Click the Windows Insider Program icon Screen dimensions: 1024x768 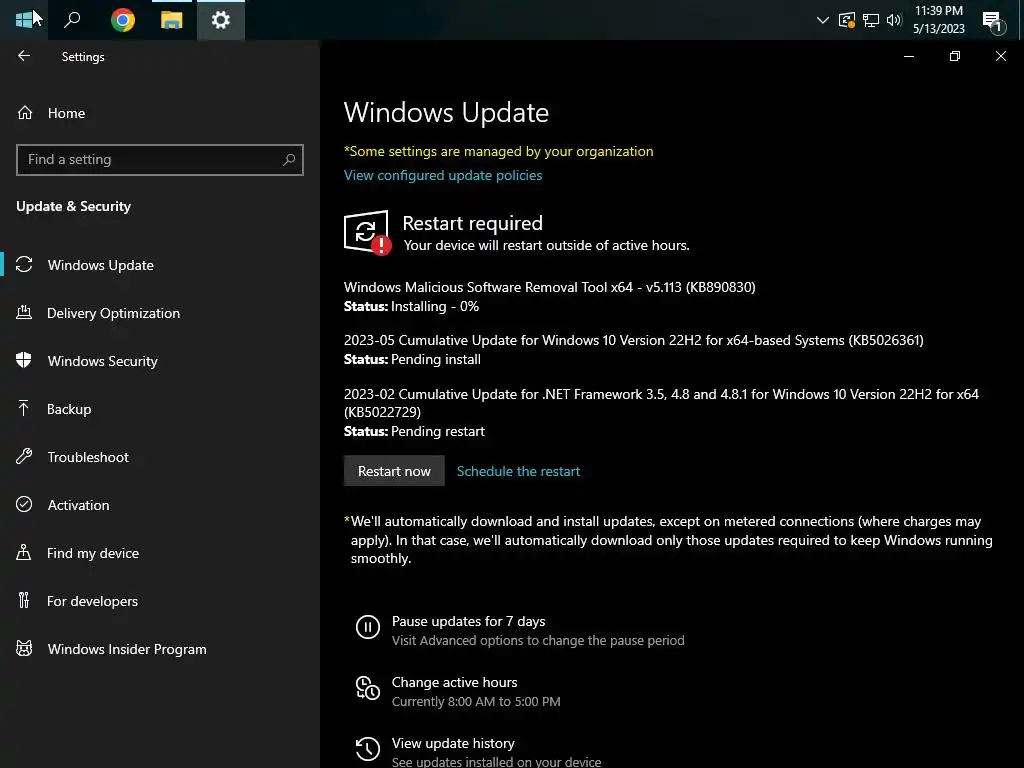tap(24, 648)
